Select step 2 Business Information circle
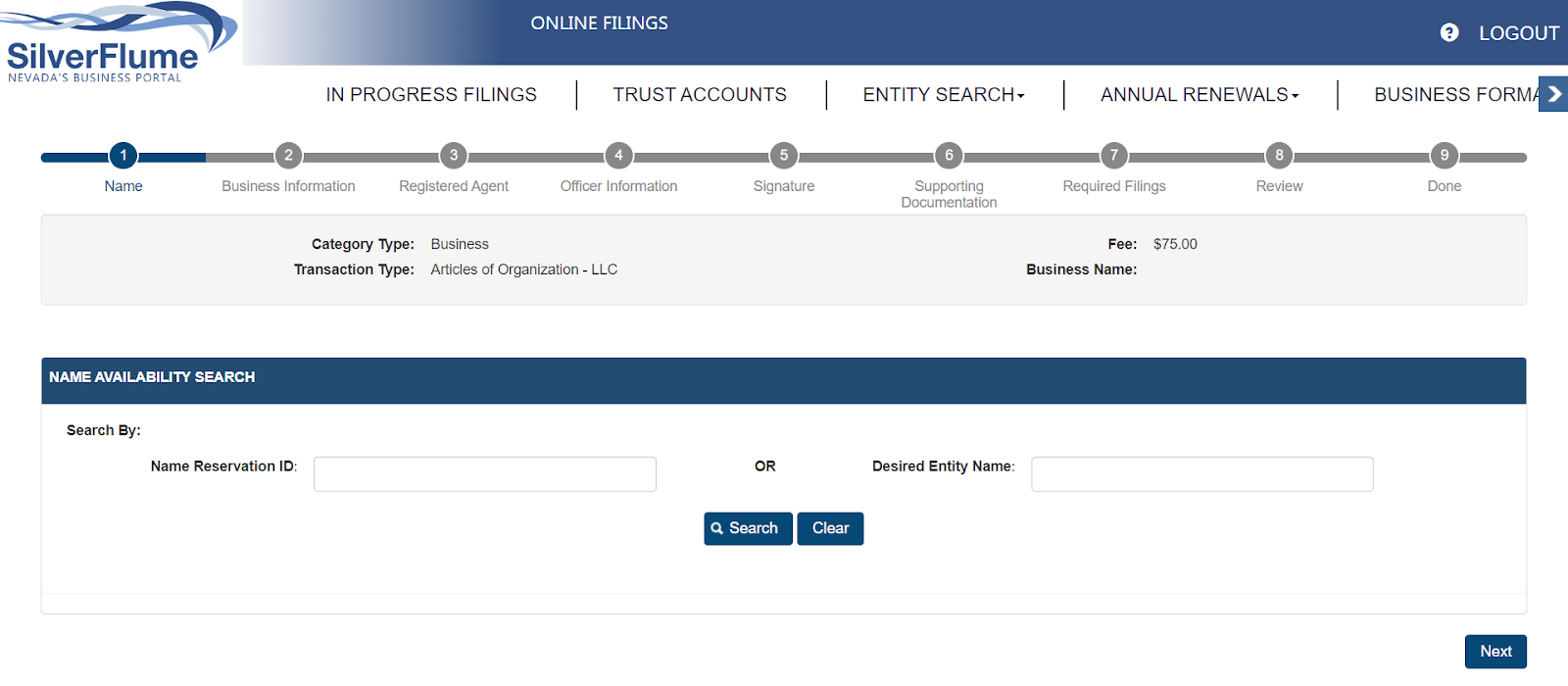1568x686 pixels. [x=288, y=156]
